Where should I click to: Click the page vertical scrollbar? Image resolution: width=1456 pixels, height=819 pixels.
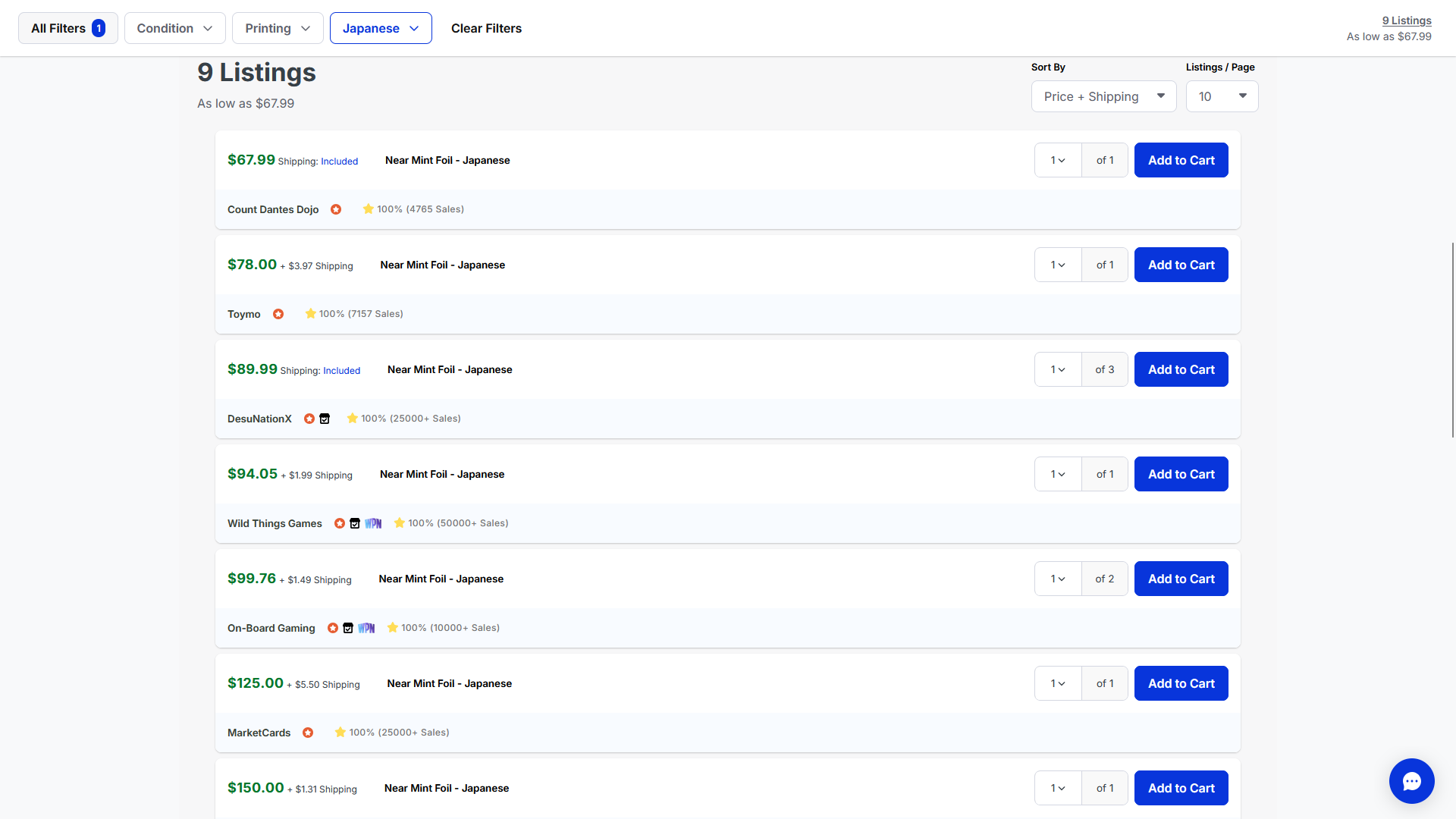pyautogui.click(x=1452, y=340)
